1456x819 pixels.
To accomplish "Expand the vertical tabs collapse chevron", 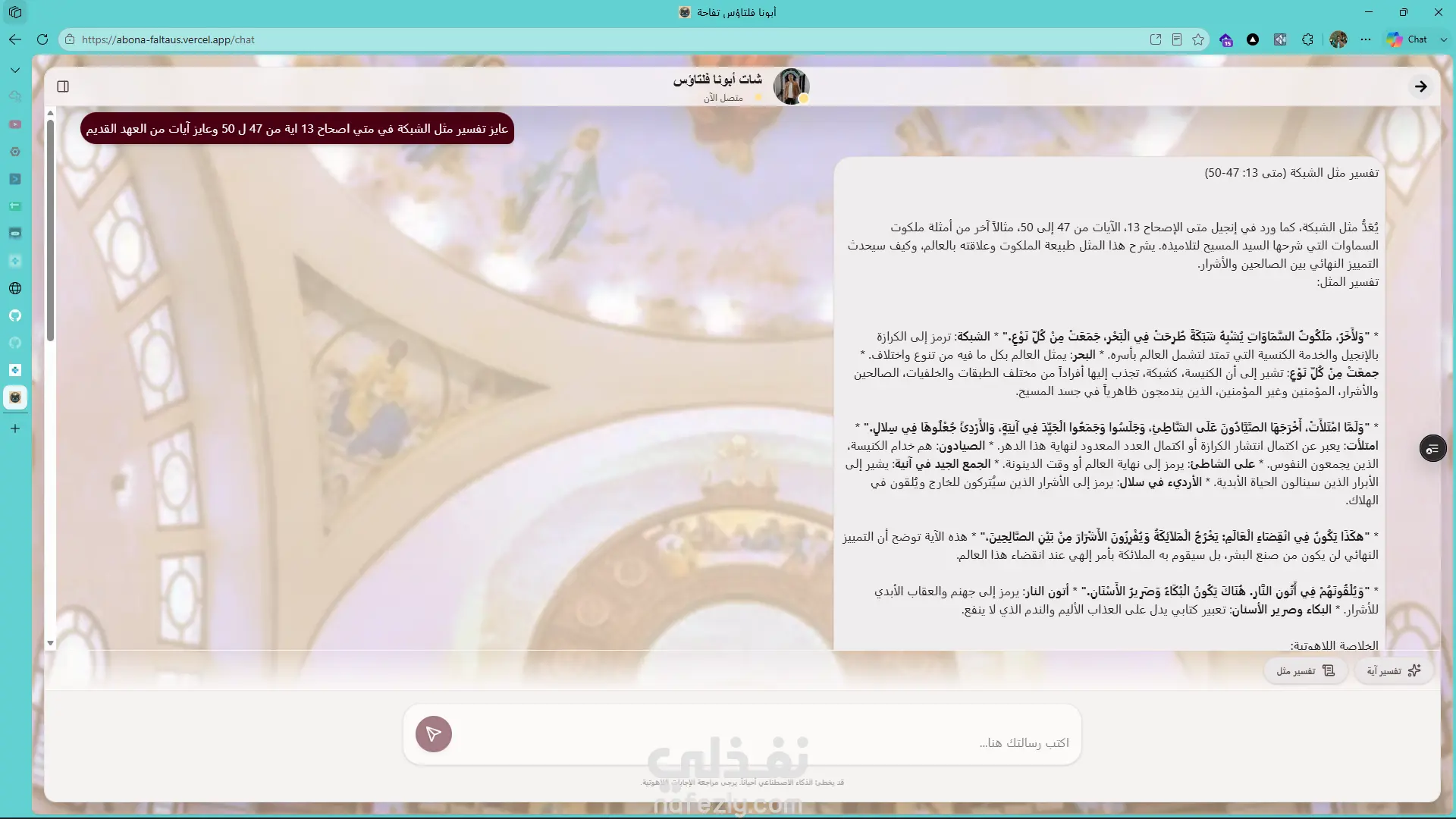I will 15,71.
